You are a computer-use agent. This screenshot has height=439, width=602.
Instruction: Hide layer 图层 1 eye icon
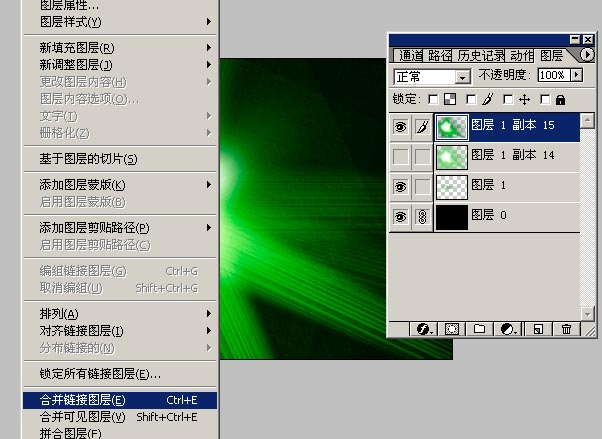[400, 187]
